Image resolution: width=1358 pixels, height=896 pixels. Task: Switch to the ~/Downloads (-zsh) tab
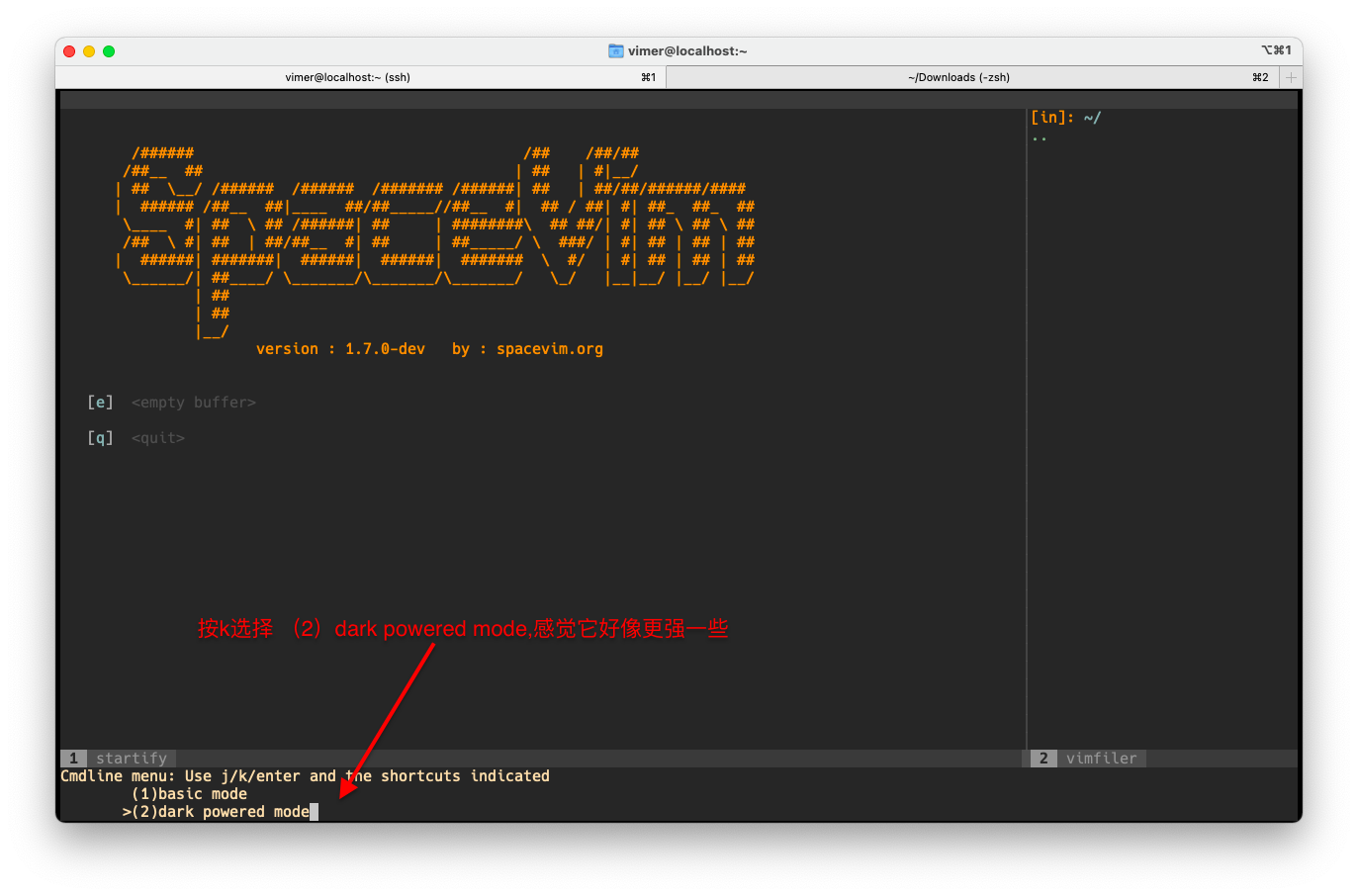(972, 77)
